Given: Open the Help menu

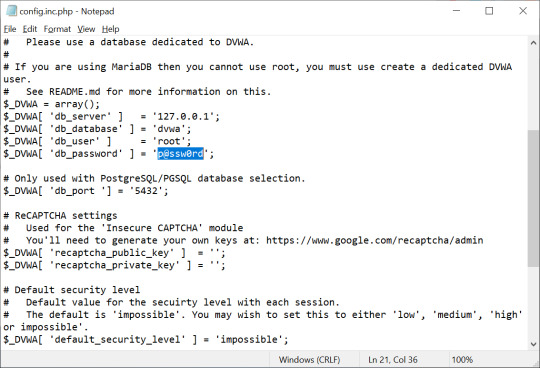Looking at the screenshot, I should pos(111,29).
